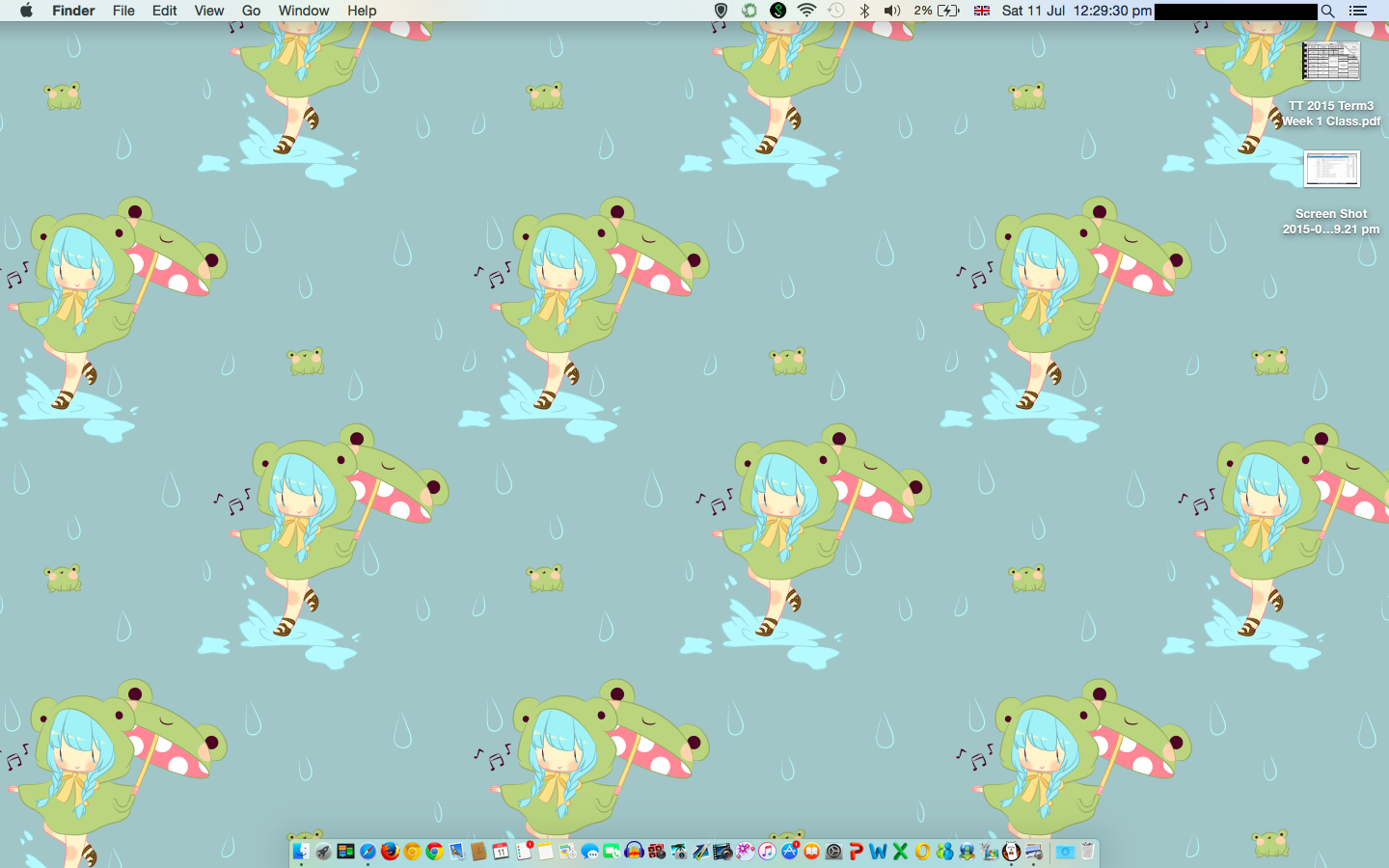Open Reminders with badge in Dock
This screenshot has height=868, width=1389.
(x=523, y=852)
